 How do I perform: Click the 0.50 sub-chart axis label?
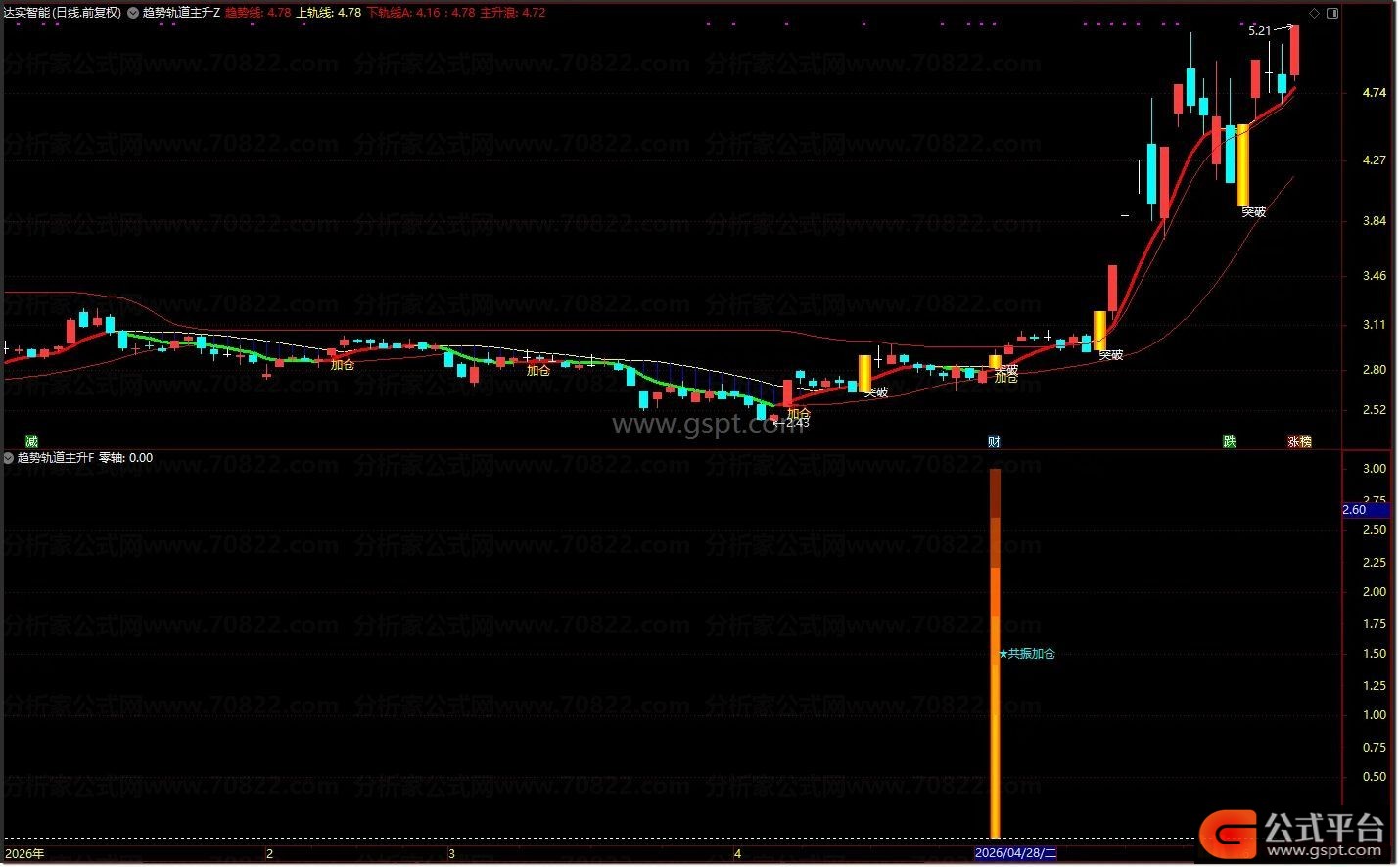point(1375,776)
